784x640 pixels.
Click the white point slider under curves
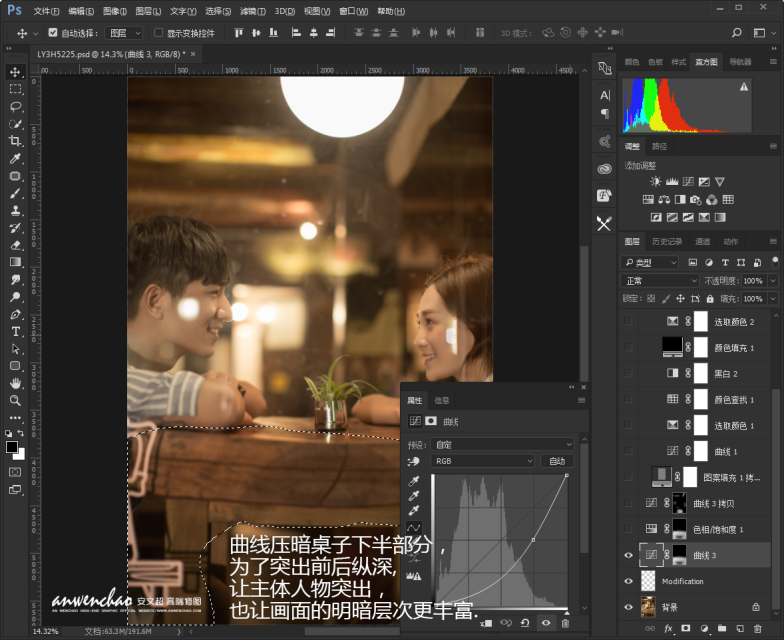tap(566, 612)
